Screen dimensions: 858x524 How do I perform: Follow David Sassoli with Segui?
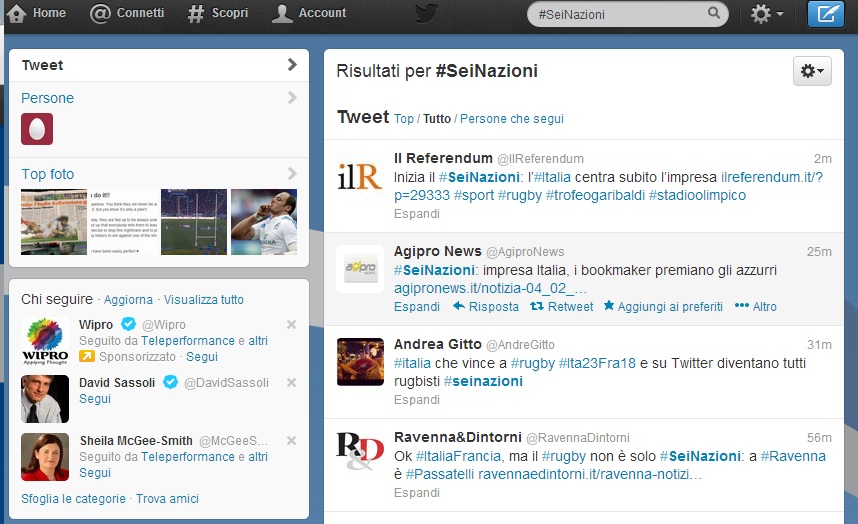(95, 399)
